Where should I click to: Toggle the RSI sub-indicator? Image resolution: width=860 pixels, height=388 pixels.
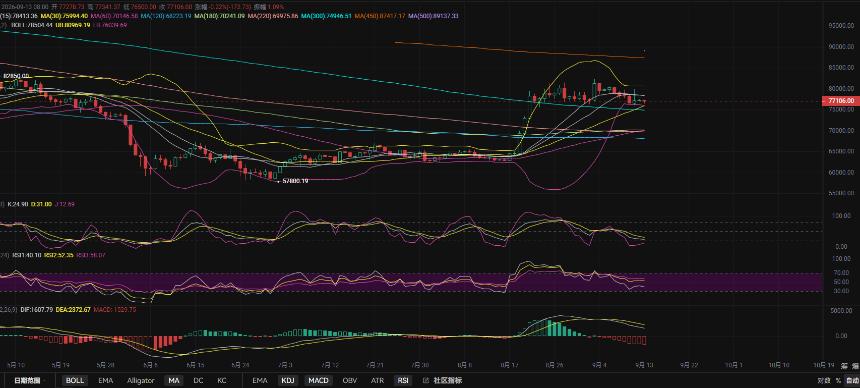click(x=403, y=380)
